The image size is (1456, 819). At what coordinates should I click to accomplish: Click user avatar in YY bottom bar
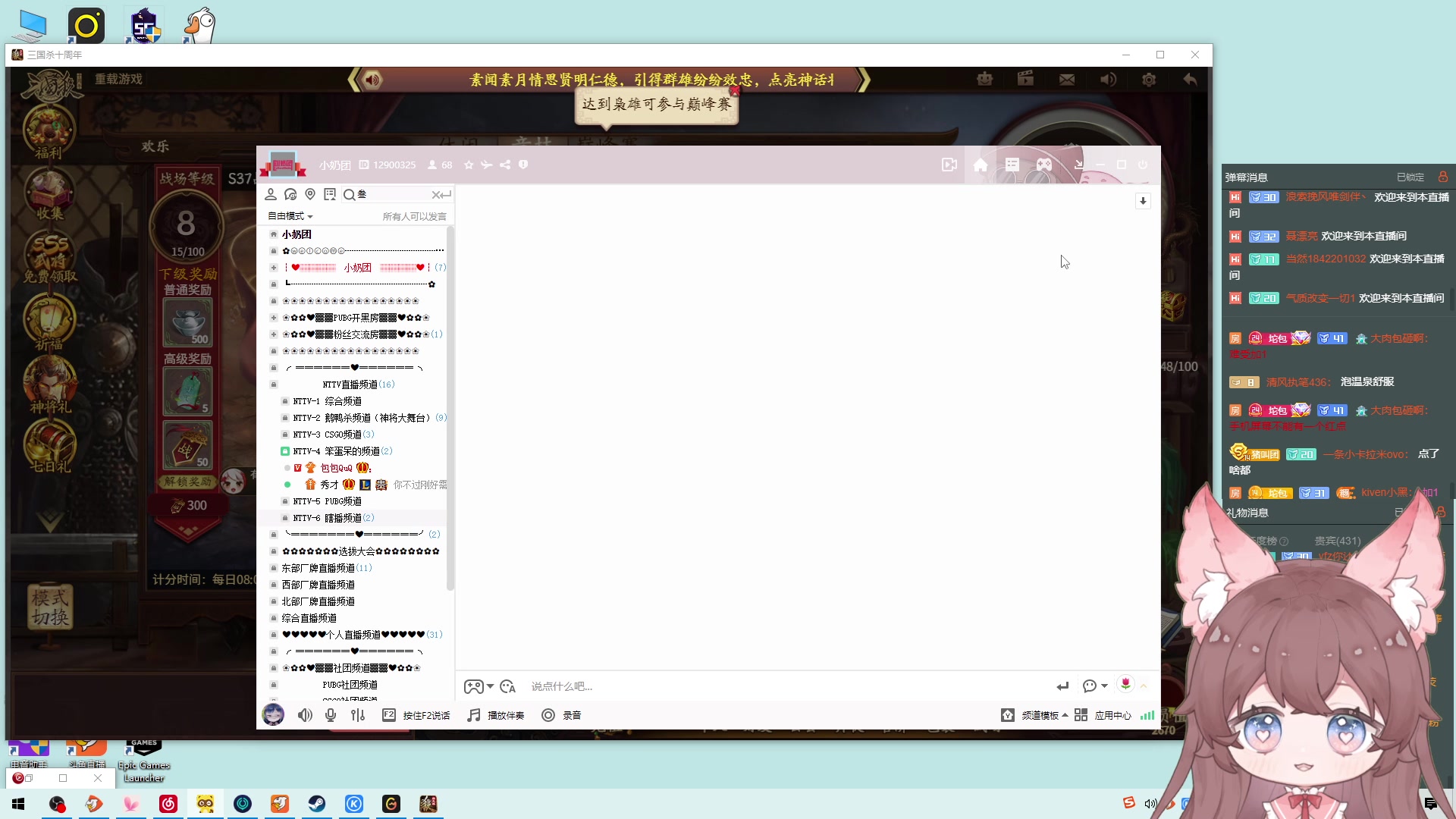pyautogui.click(x=273, y=714)
